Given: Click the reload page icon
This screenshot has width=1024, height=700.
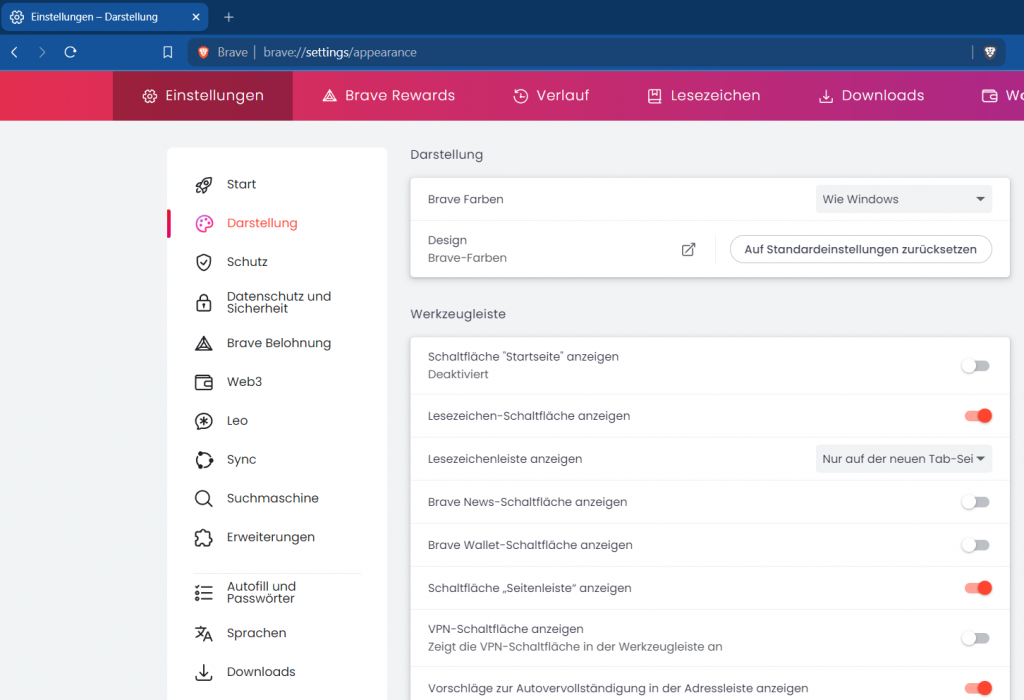Looking at the screenshot, I should pyautogui.click(x=70, y=52).
